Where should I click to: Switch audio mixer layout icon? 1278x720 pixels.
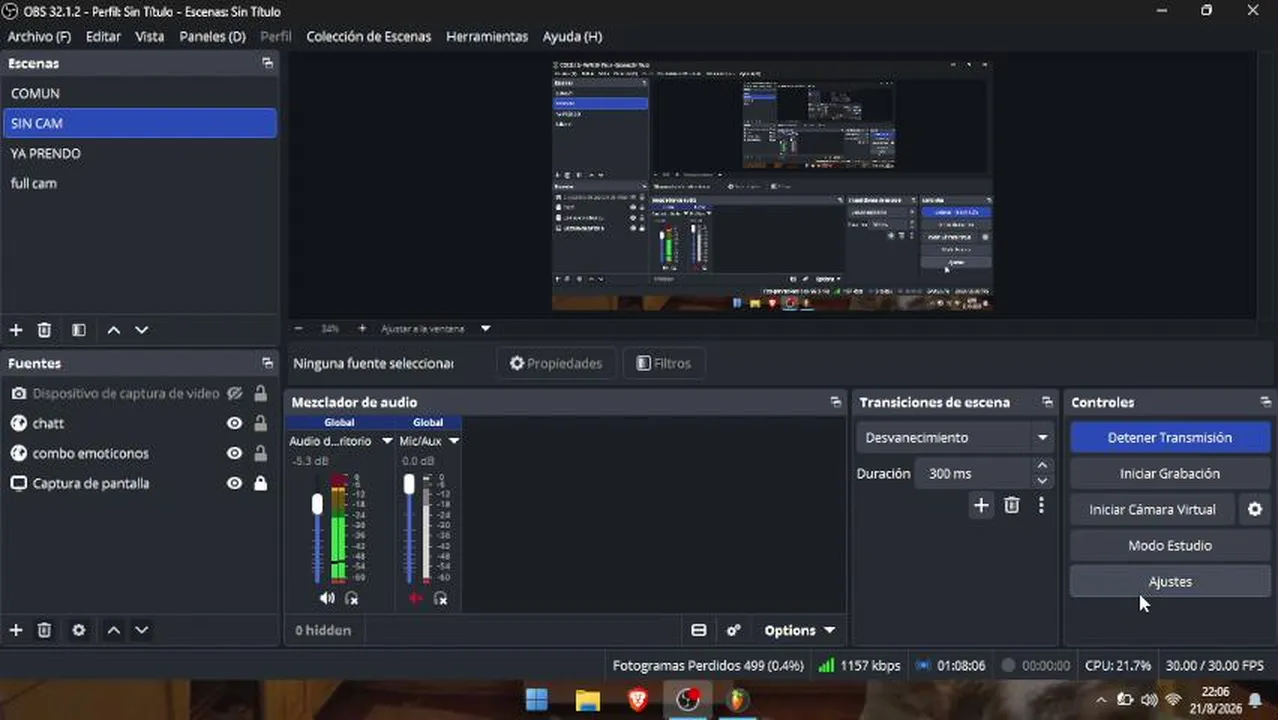(x=699, y=630)
